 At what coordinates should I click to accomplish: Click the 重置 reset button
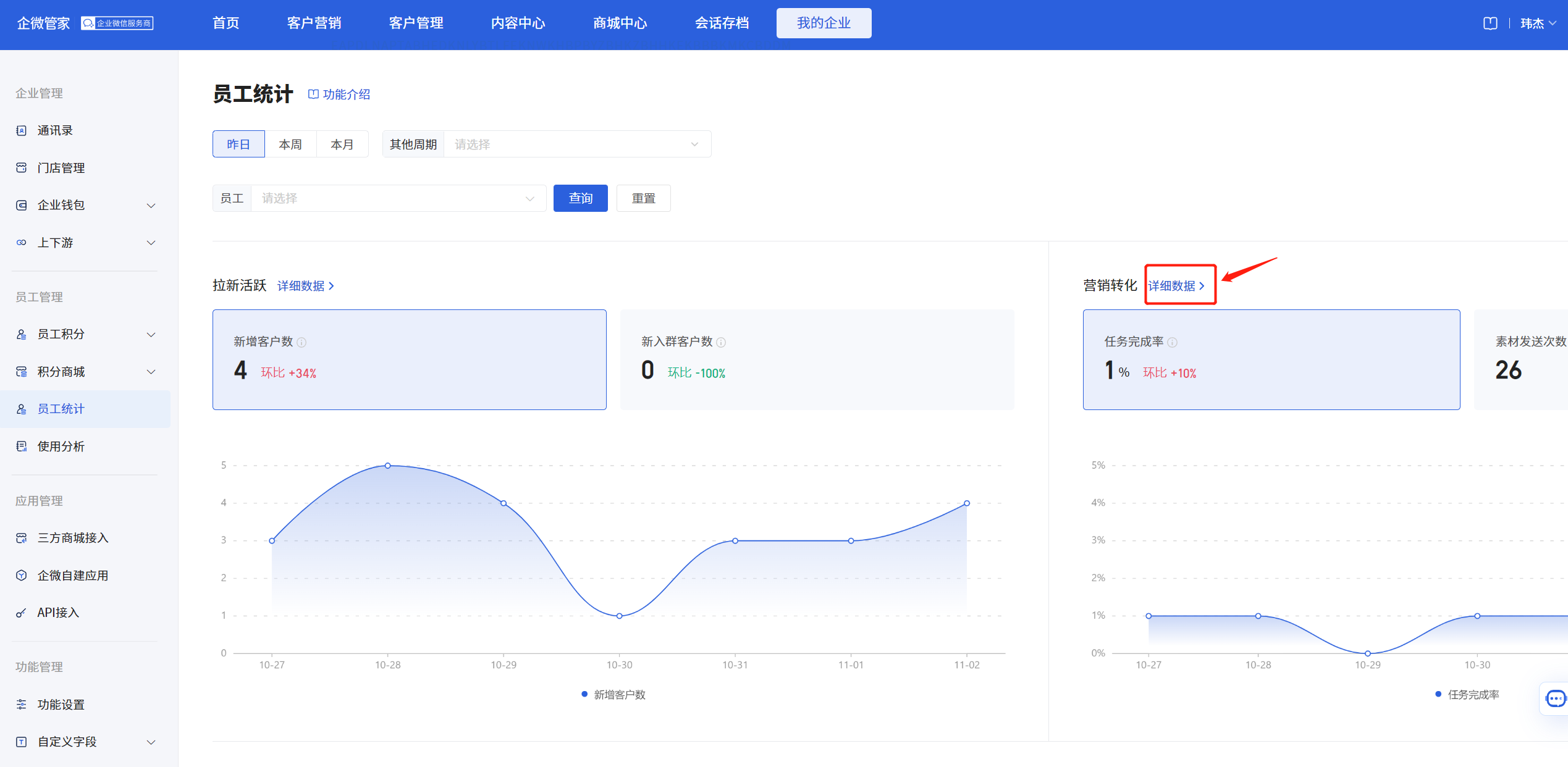click(x=644, y=198)
